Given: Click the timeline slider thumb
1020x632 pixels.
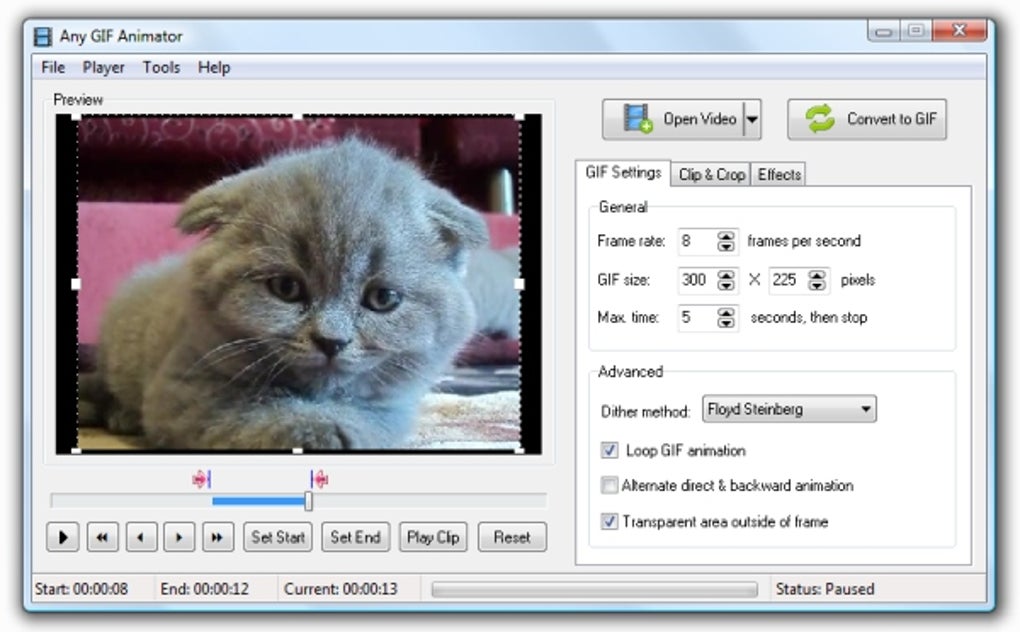Looking at the screenshot, I should pos(308,501).
